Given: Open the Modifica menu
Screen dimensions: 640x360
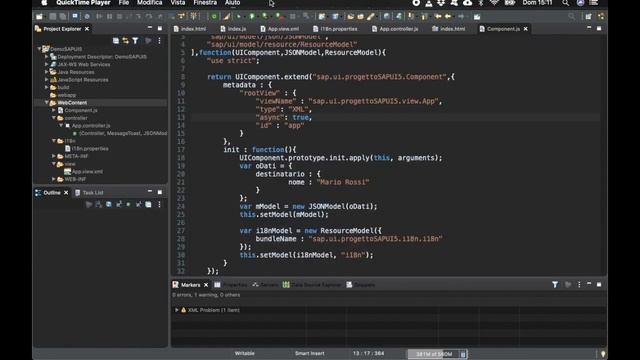Looking at the screenshot, I should point(149,3).
